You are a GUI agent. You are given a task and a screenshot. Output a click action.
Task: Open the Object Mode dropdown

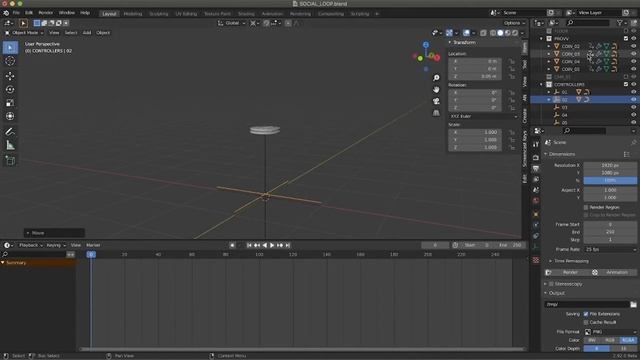[24, 33]
